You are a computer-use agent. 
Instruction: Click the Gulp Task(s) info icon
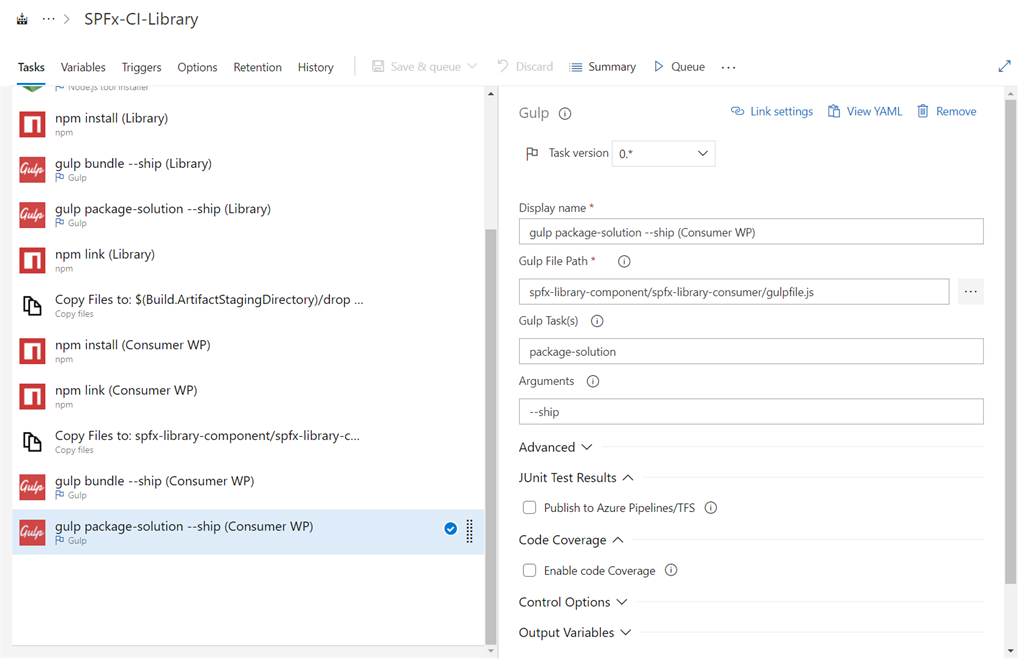click(x=597, y=322)
